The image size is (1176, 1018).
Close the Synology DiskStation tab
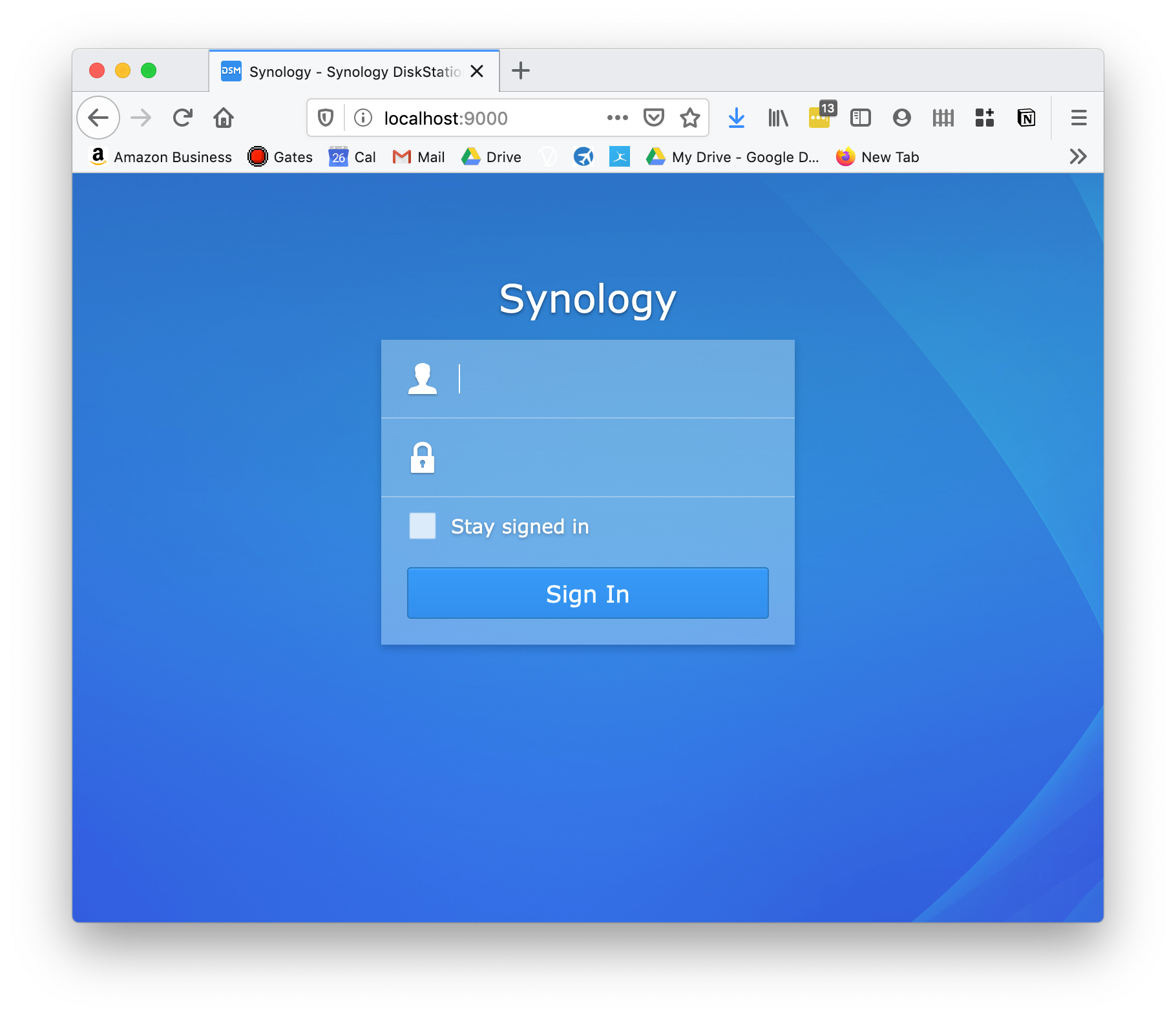pyautogui.click(x=477, y=71)
